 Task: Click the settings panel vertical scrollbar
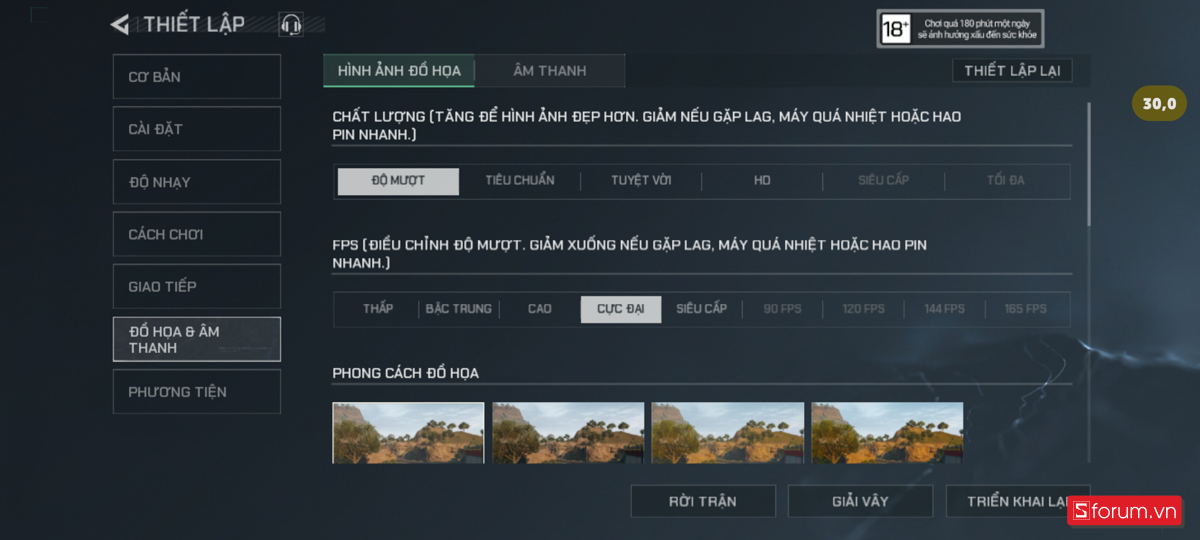[x=1089, y=162]
